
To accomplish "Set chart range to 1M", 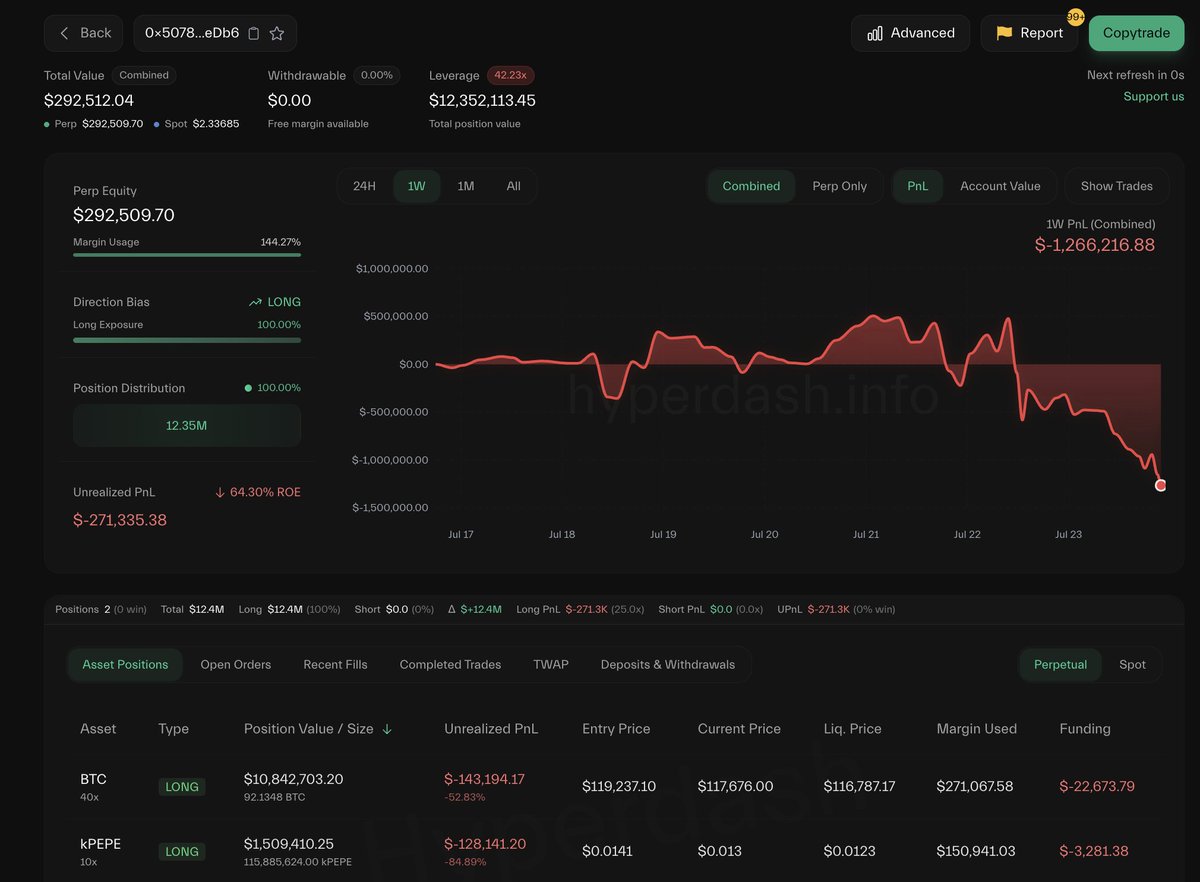I will click(466, 186).
